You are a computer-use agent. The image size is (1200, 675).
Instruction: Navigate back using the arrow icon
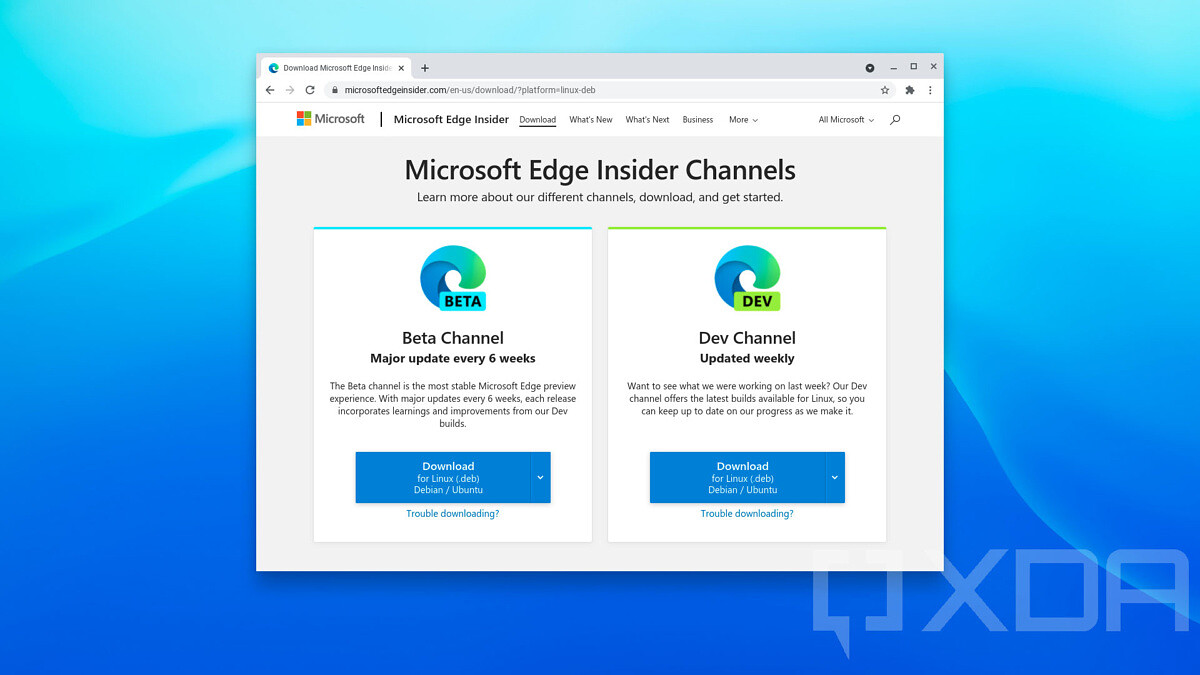[270, 90]
